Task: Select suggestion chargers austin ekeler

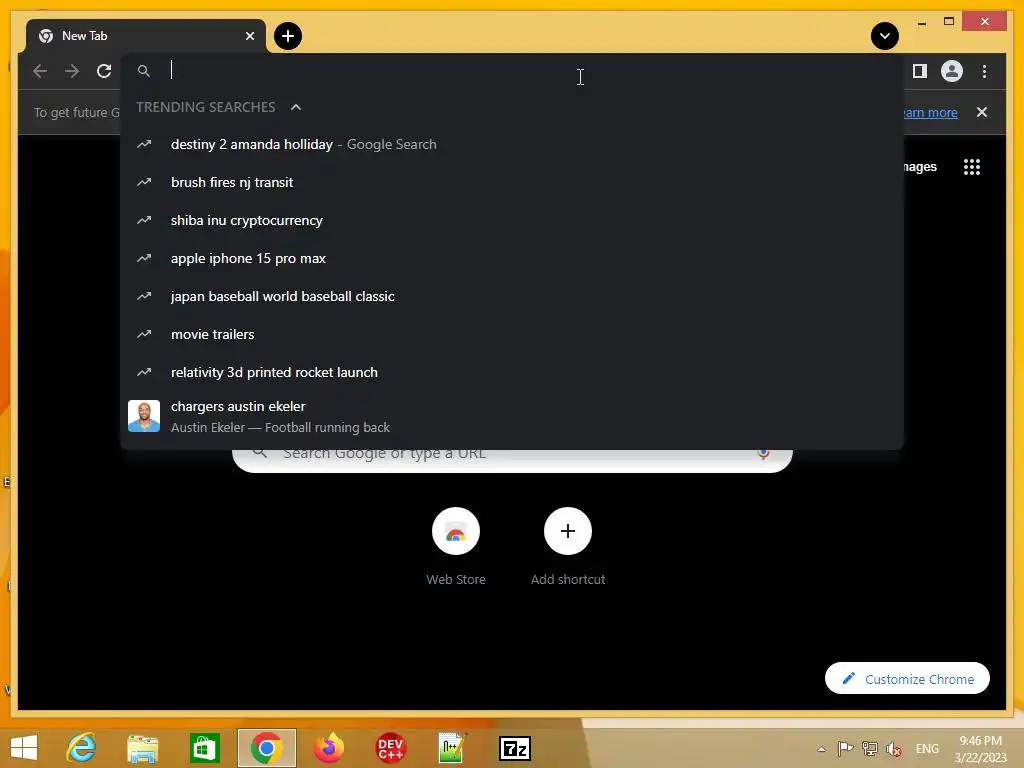Action: point(511,417)
